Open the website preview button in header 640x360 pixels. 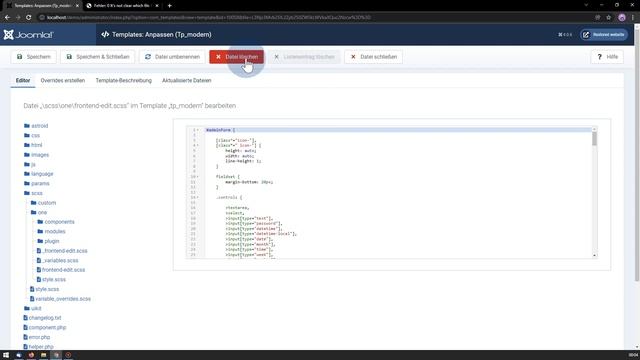coord(604,35)
